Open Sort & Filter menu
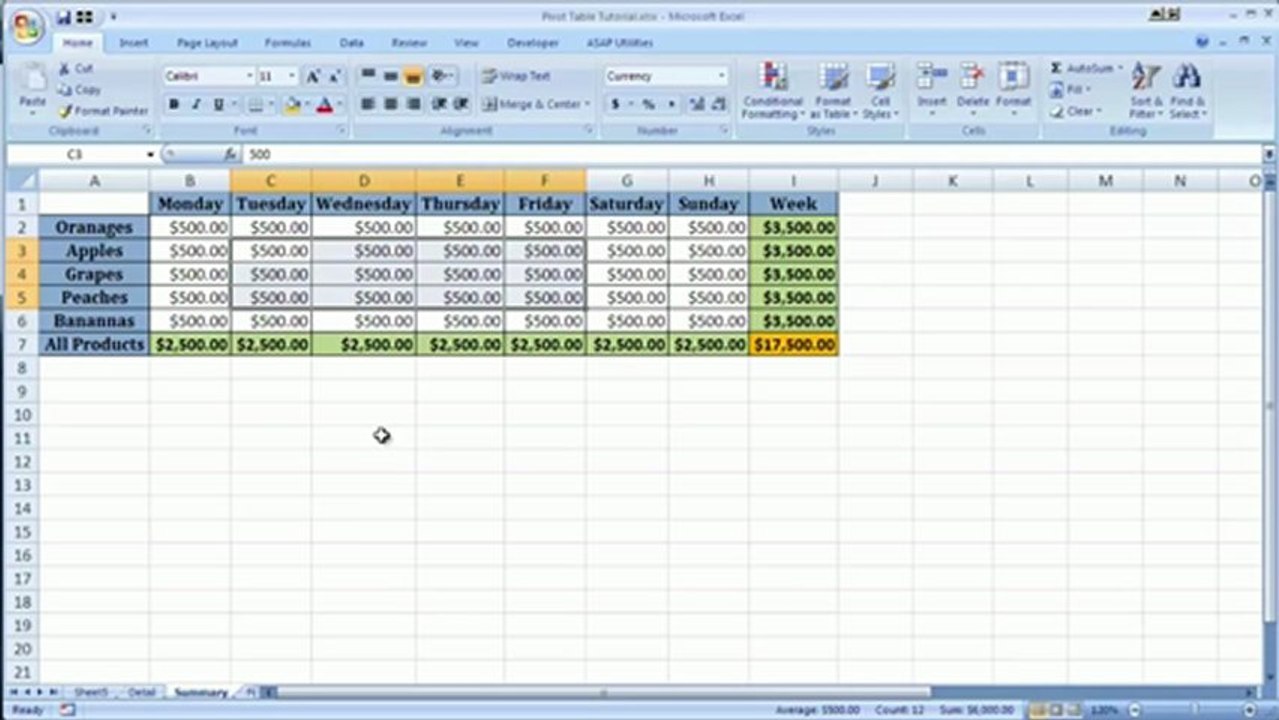 [x=1146, y=91]
